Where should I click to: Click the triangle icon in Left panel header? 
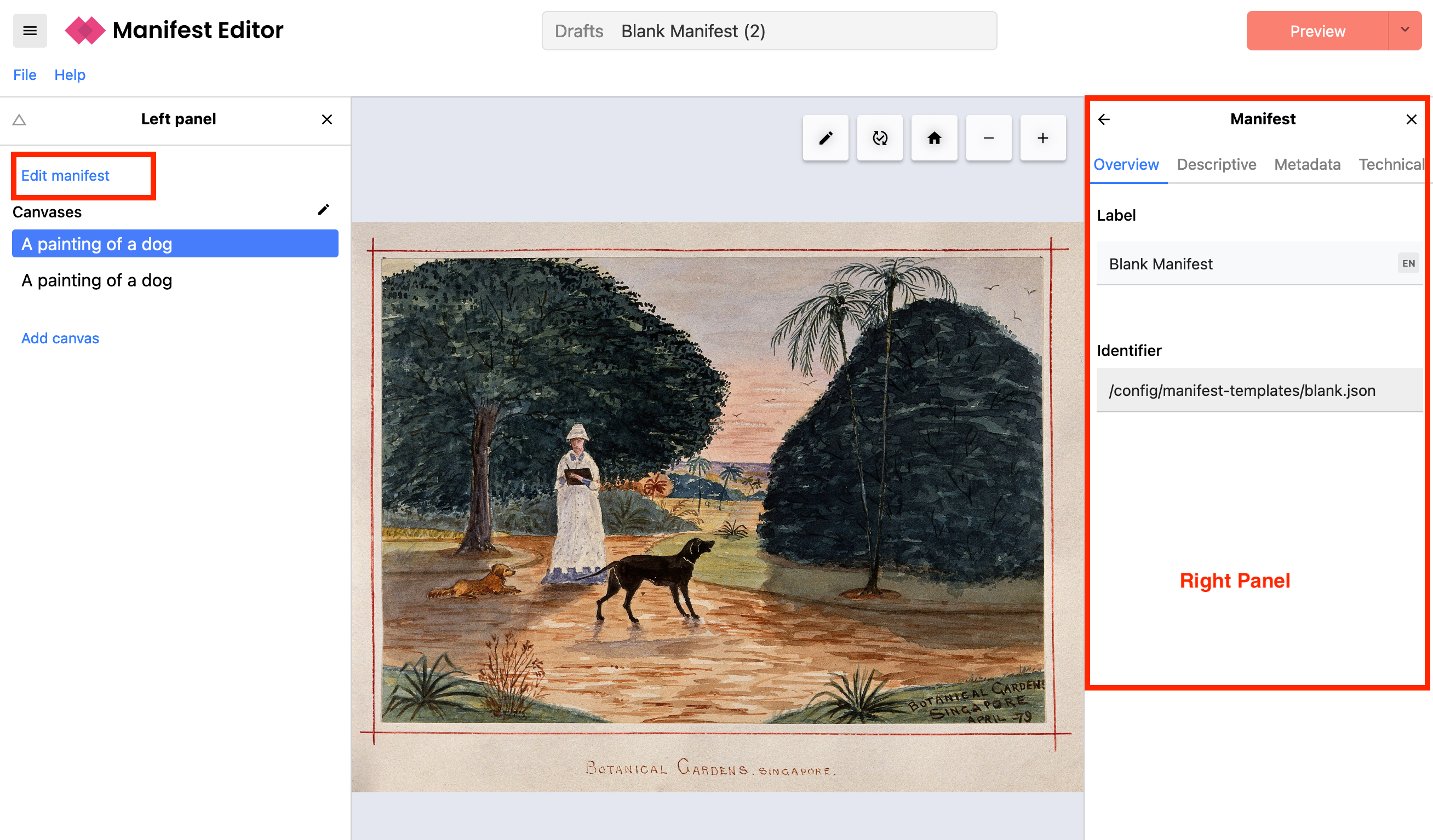19,119
